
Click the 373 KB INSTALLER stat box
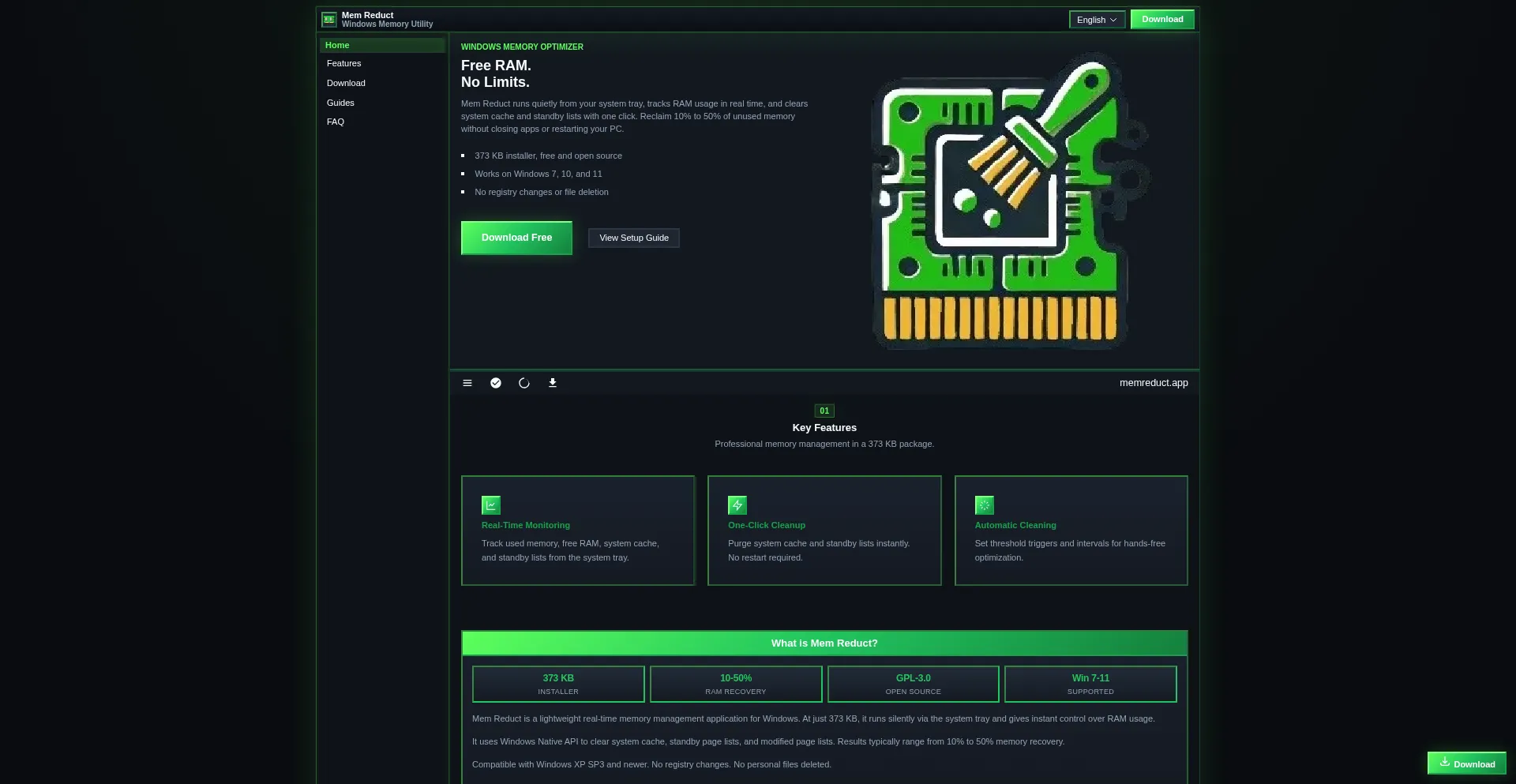558,684
